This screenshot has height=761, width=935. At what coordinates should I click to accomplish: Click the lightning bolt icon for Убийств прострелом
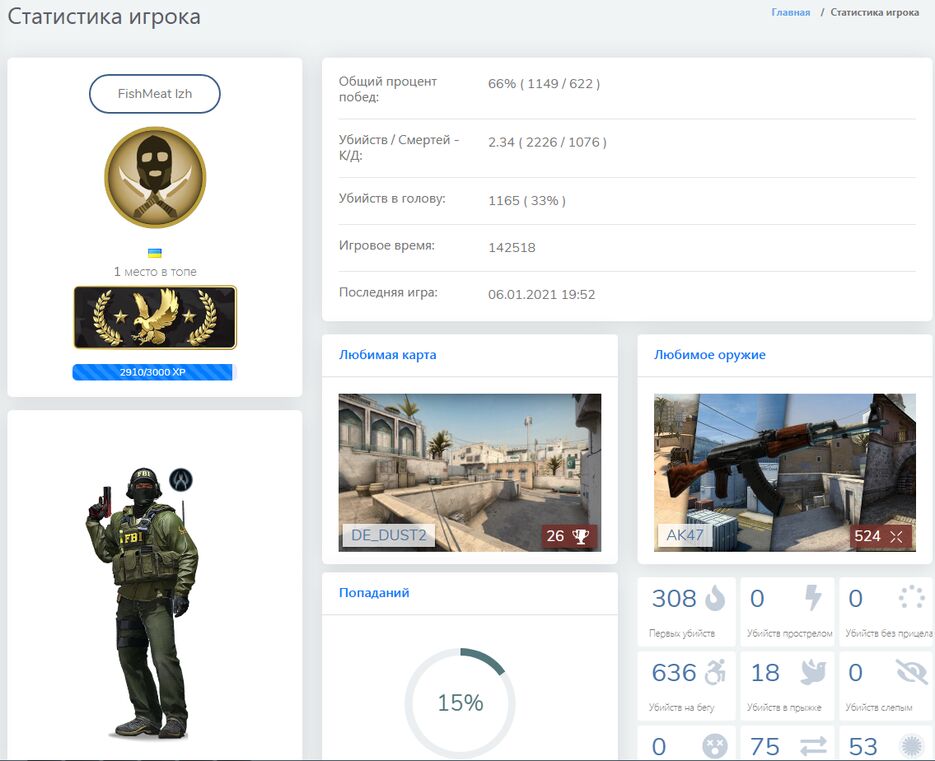pyautogui.click(x=813, y=598)
